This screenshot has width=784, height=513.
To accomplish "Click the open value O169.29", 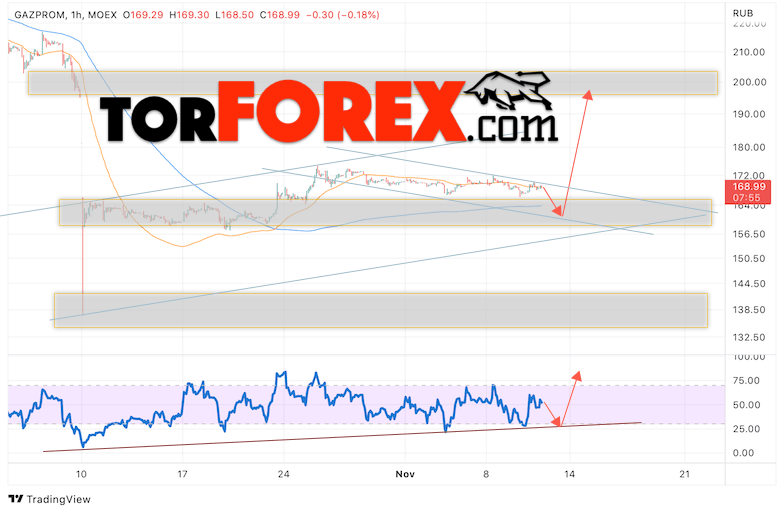I will click(x=143, y=15).
